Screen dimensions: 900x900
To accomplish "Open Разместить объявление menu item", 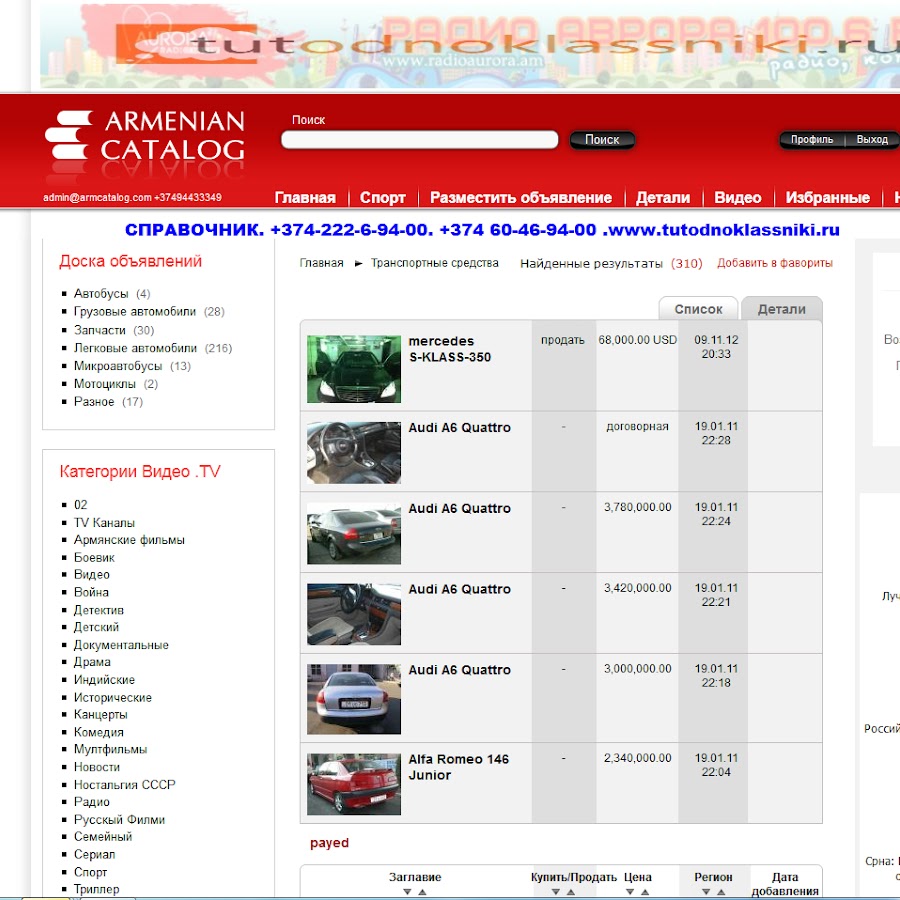I will click(521, 197).
